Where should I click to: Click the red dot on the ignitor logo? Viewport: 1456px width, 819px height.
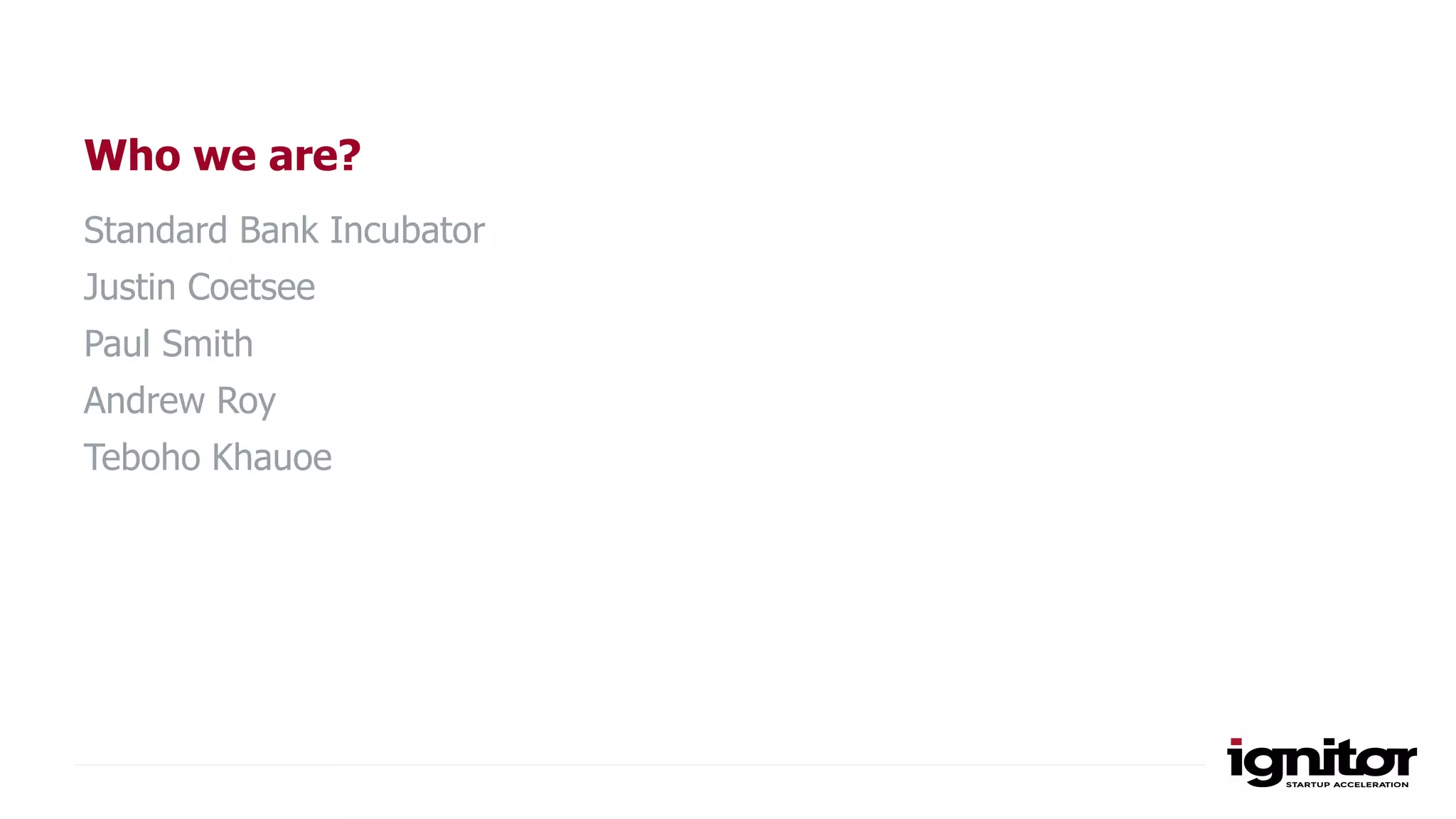(1236, 742)
